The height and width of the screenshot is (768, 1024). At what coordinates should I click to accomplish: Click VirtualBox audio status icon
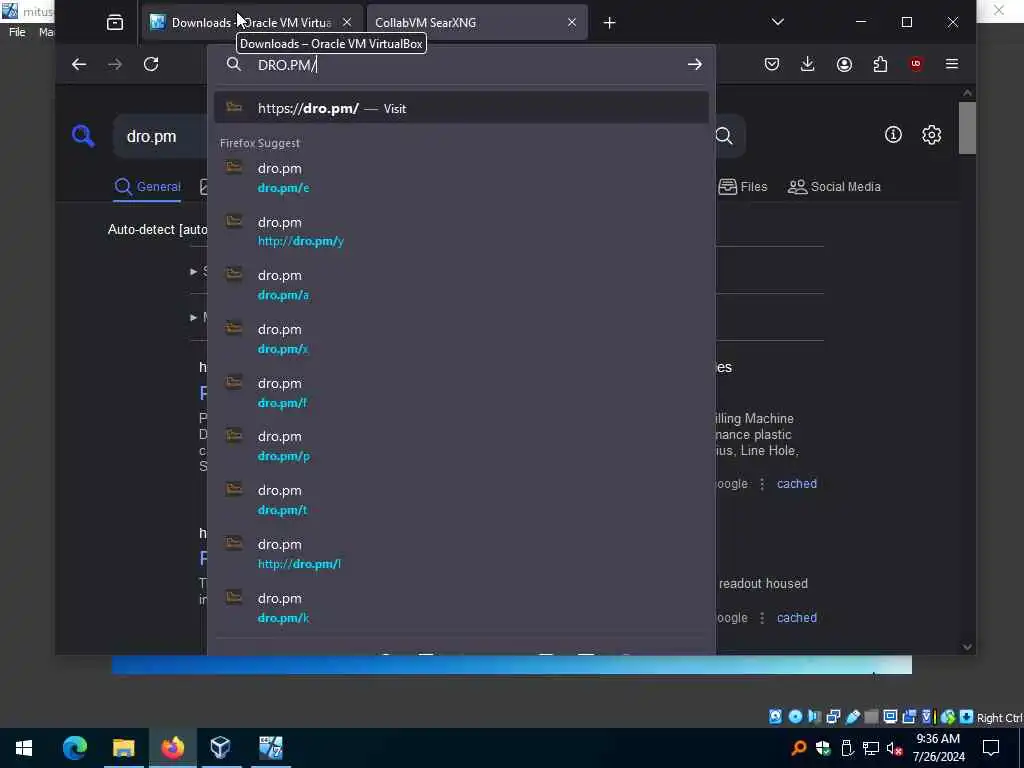tap(814, 716)
